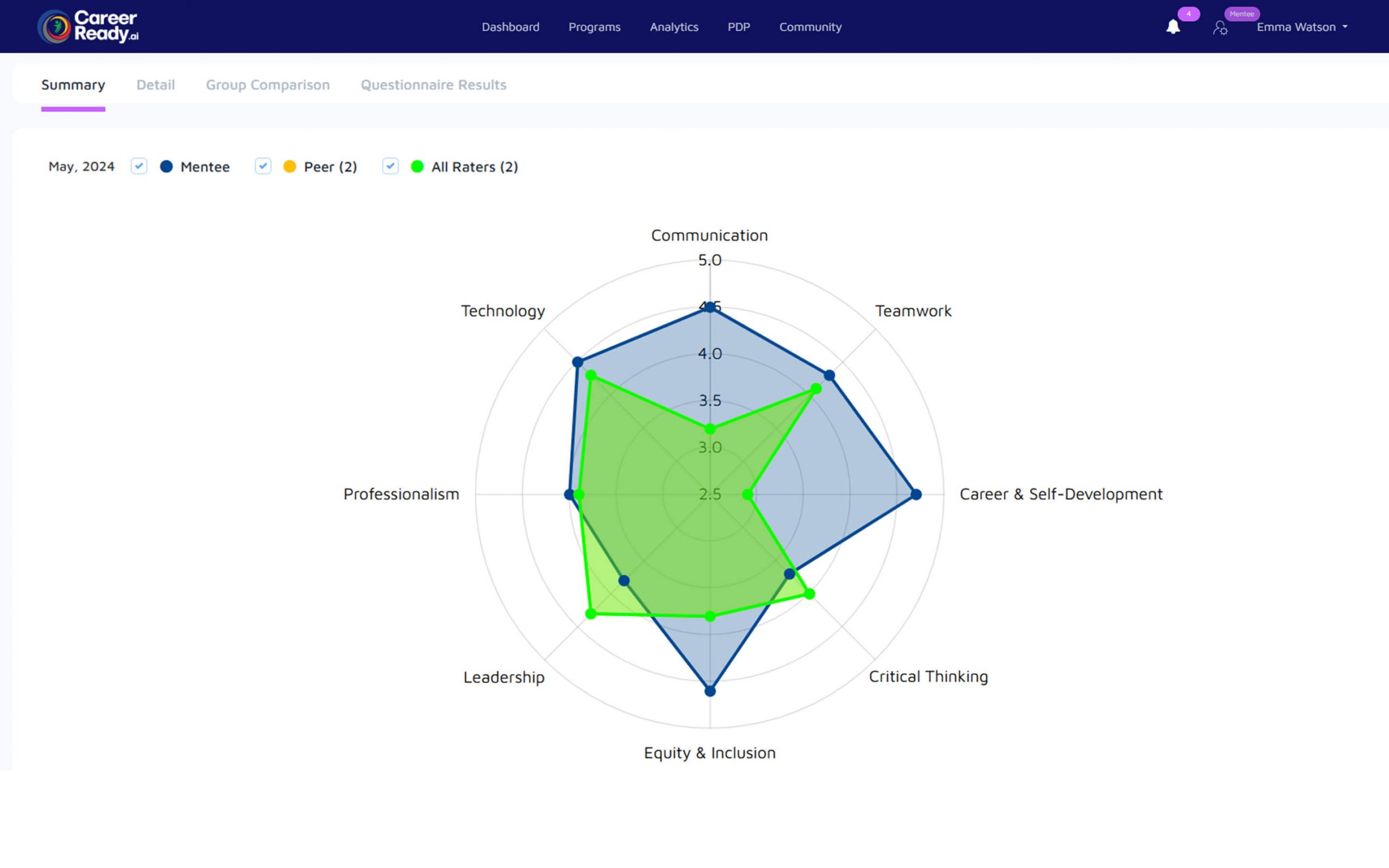The image size is (1389, 868).
Task: Click the green Teamwork vertex on the radar chart
Action: coord(815,388)
